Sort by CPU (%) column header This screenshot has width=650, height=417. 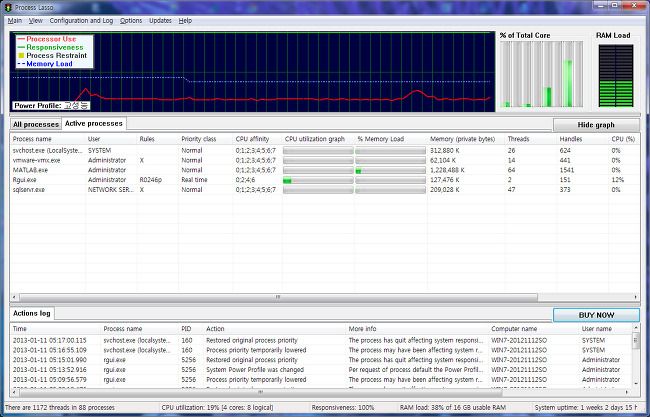(624, 139)
